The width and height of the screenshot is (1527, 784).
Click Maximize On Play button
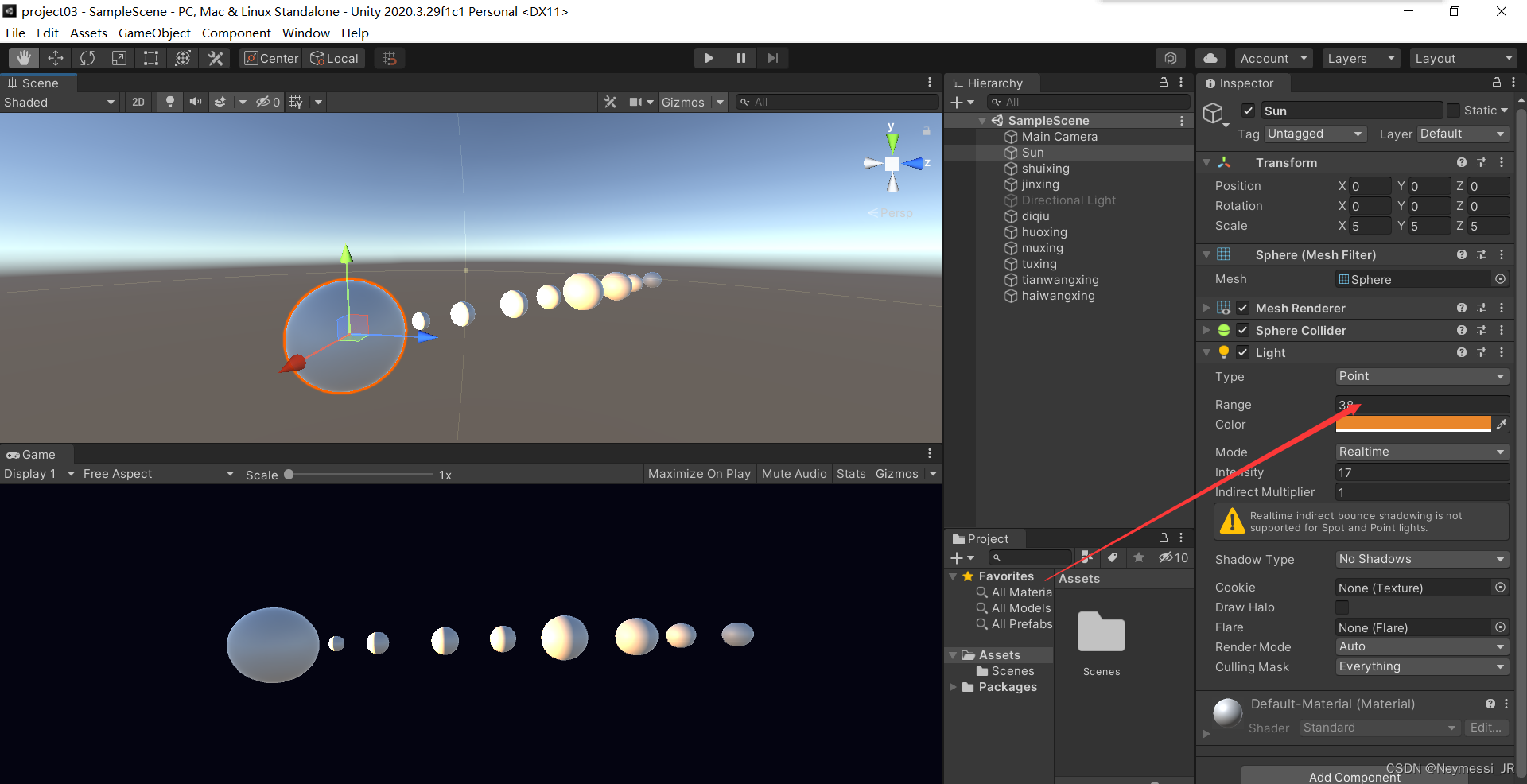pyautogui.click(x=699, y=474)
